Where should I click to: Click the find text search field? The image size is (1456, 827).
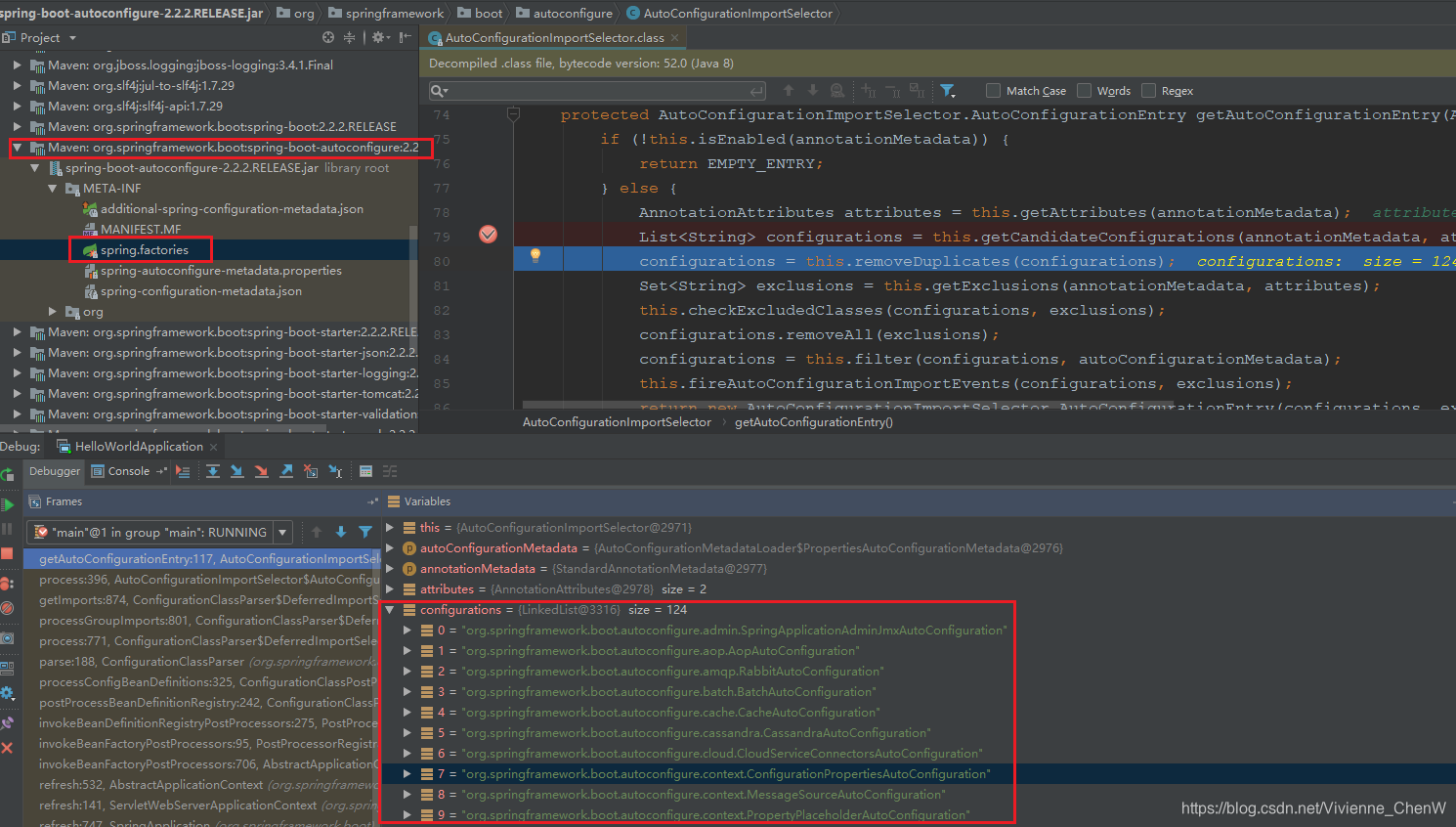point(598,91)
